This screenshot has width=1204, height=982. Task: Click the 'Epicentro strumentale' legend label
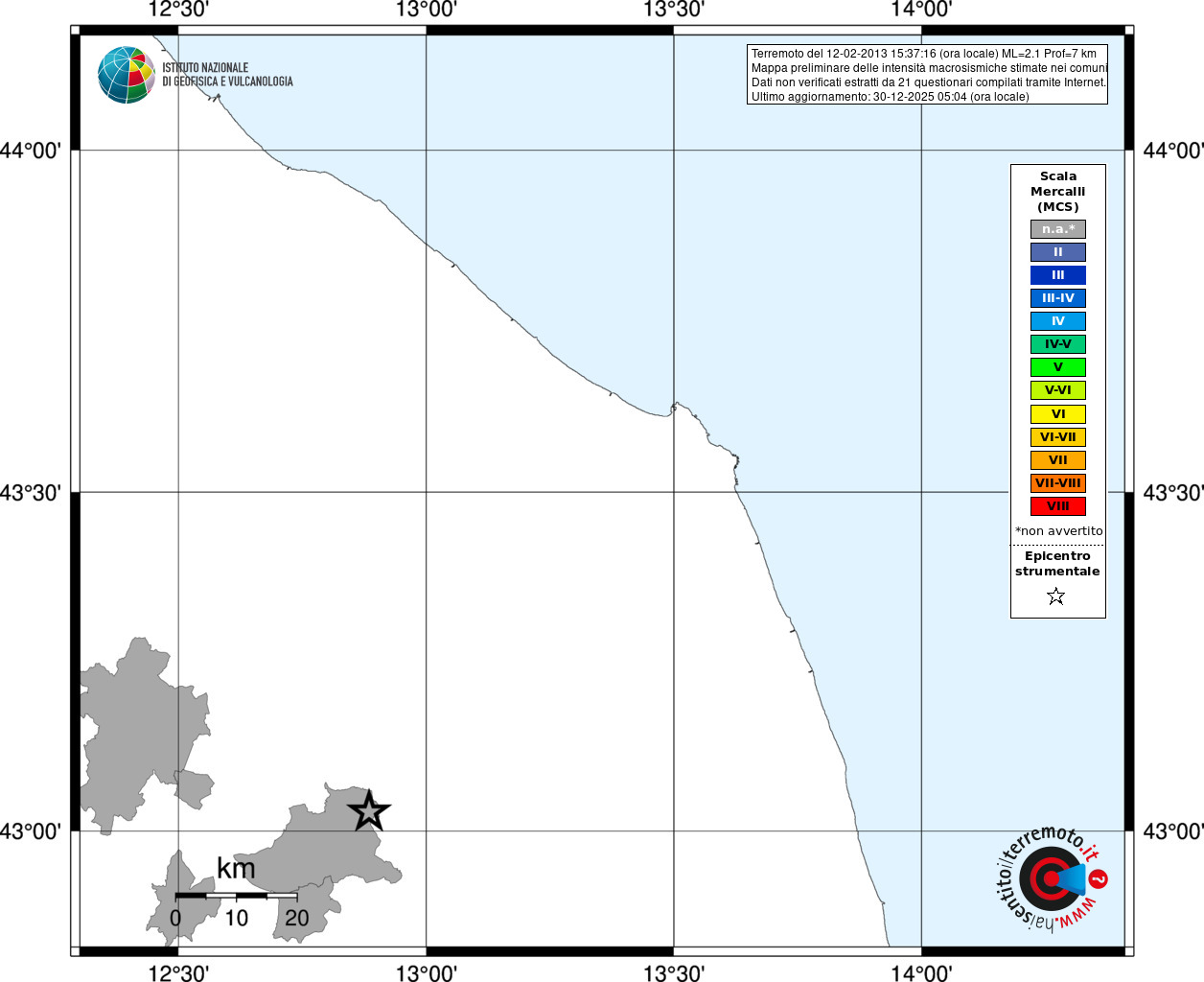(x=1057, y=564)
